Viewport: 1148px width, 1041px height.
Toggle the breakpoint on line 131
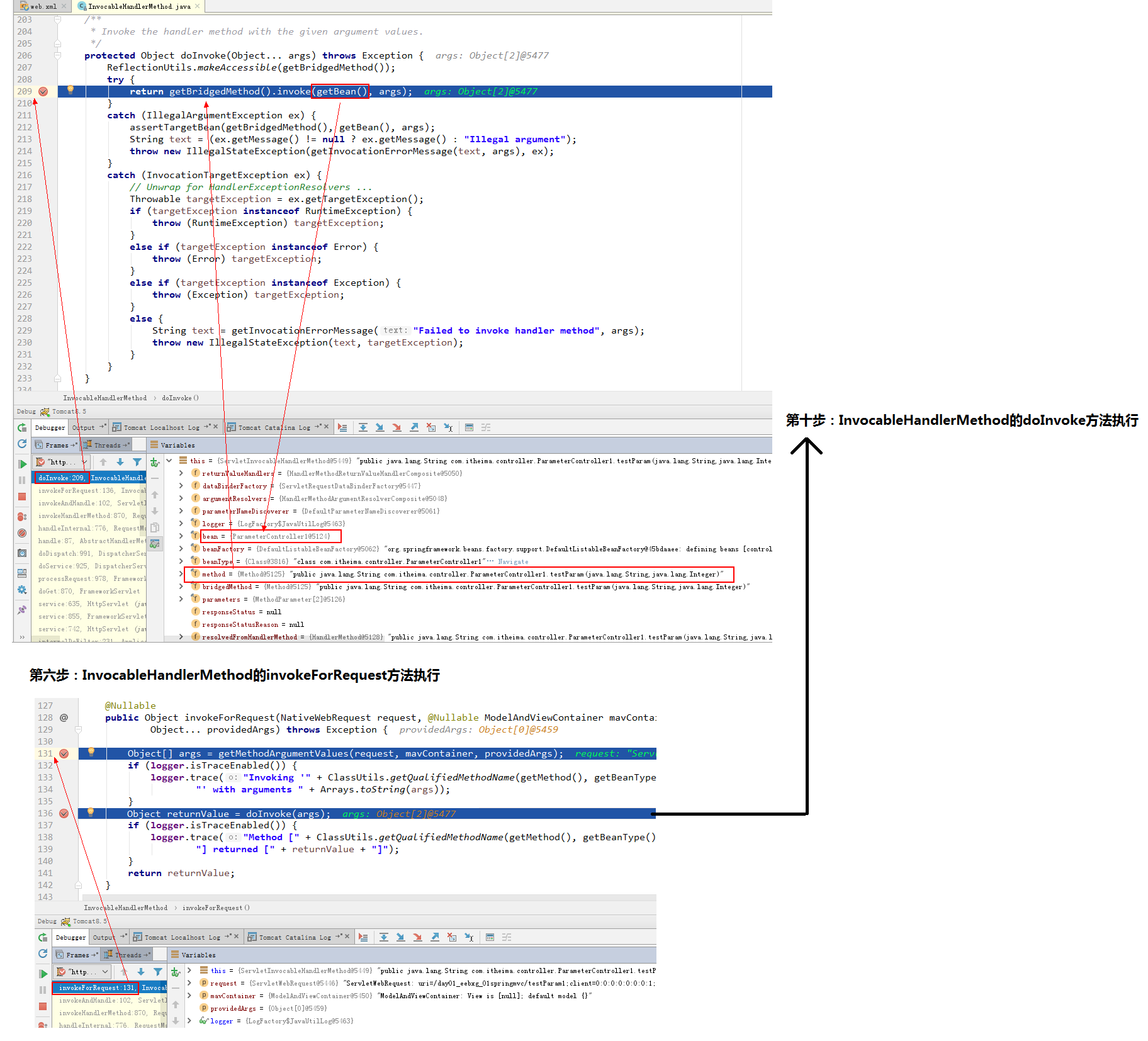pos(64,753)
